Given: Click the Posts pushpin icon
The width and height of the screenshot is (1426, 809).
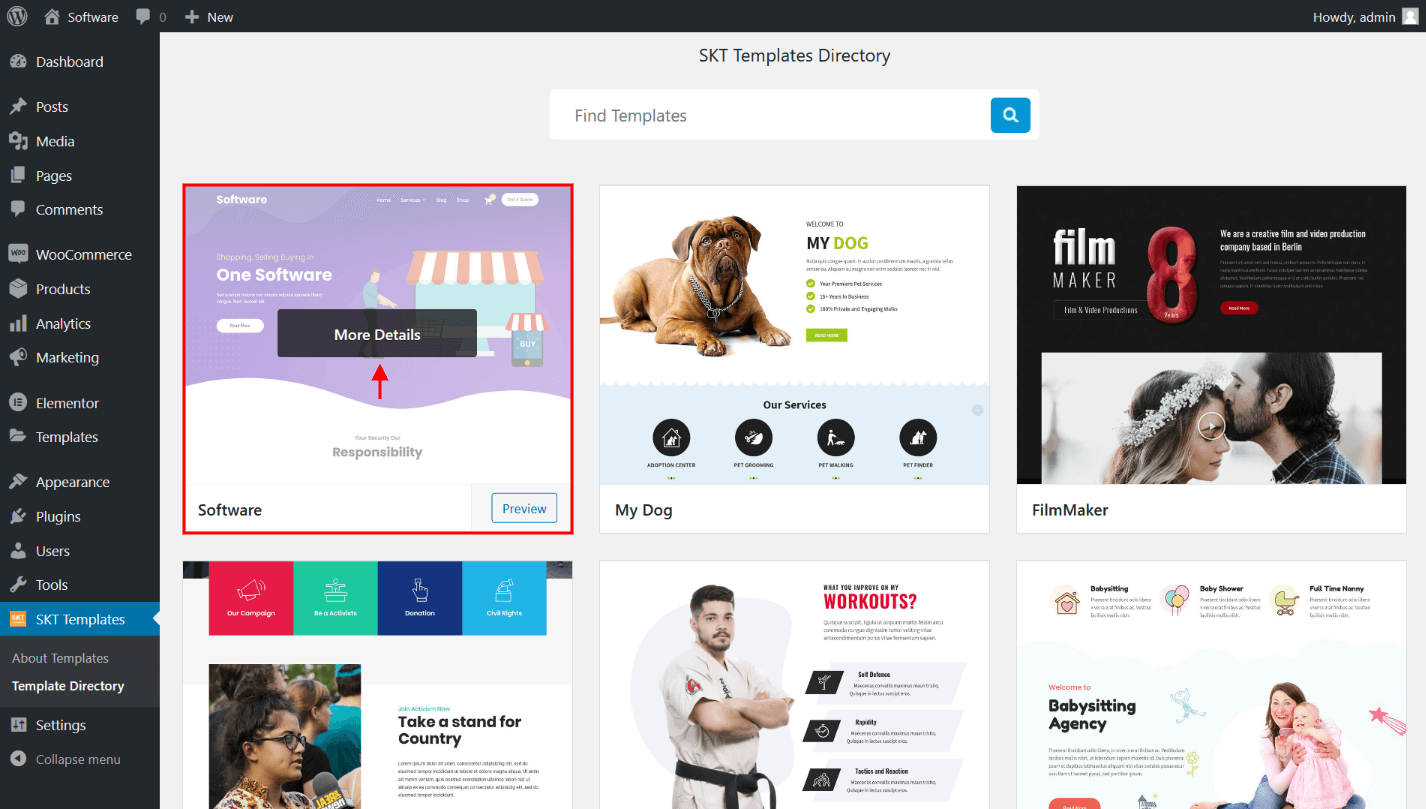Looking at the screenshot, I should click(x=18, y=107).
